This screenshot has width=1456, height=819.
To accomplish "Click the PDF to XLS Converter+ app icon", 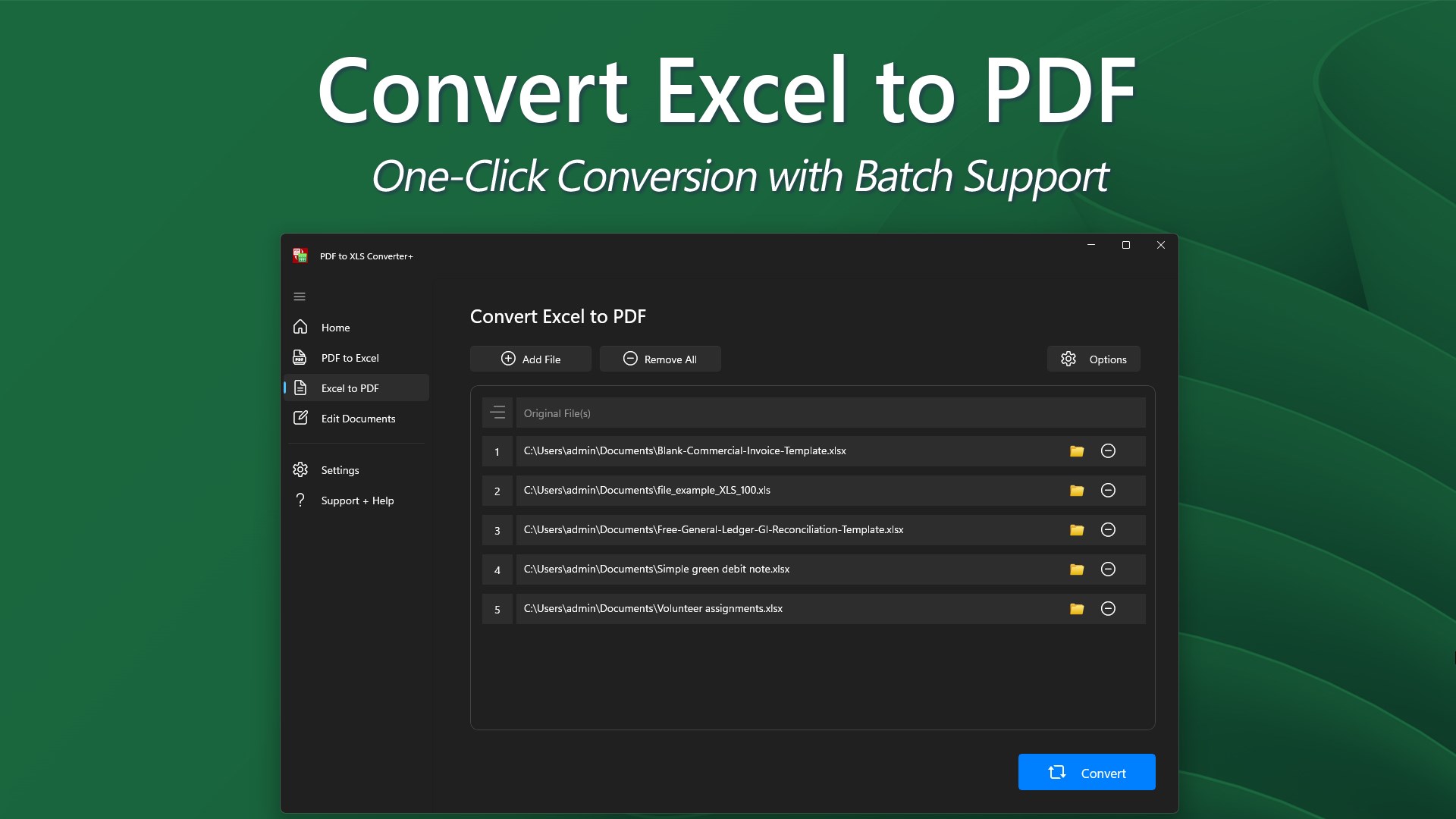I will tap(300, 256).
